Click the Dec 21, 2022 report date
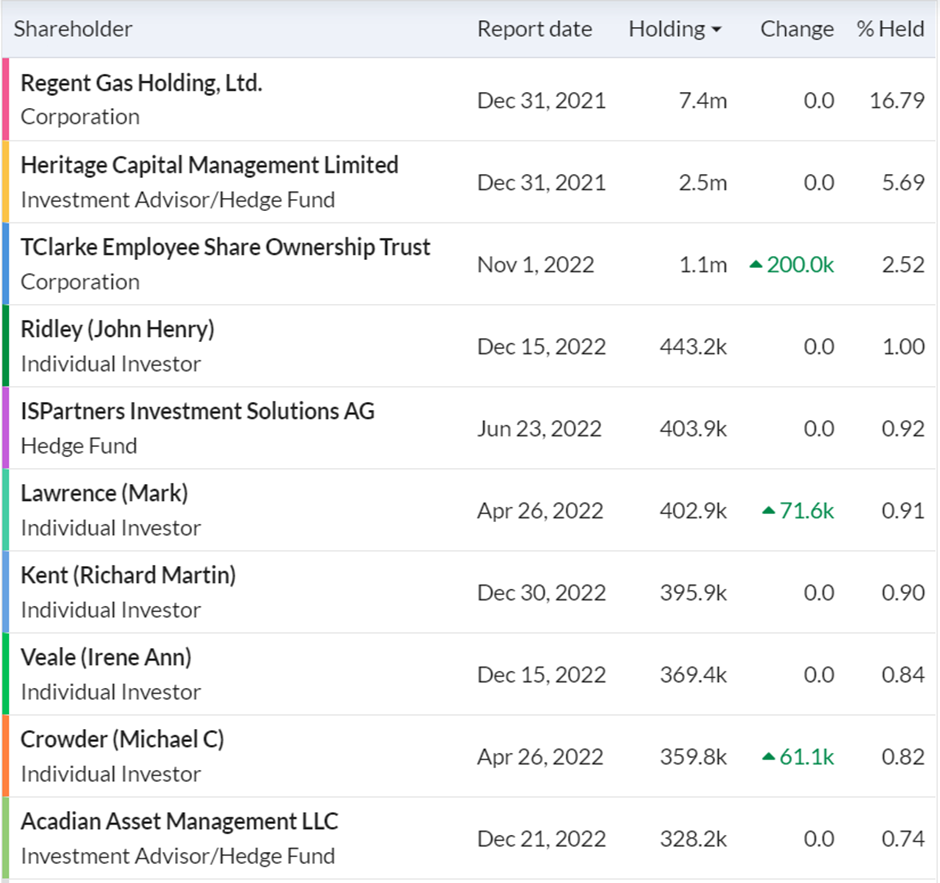 [x=541, y=839]
